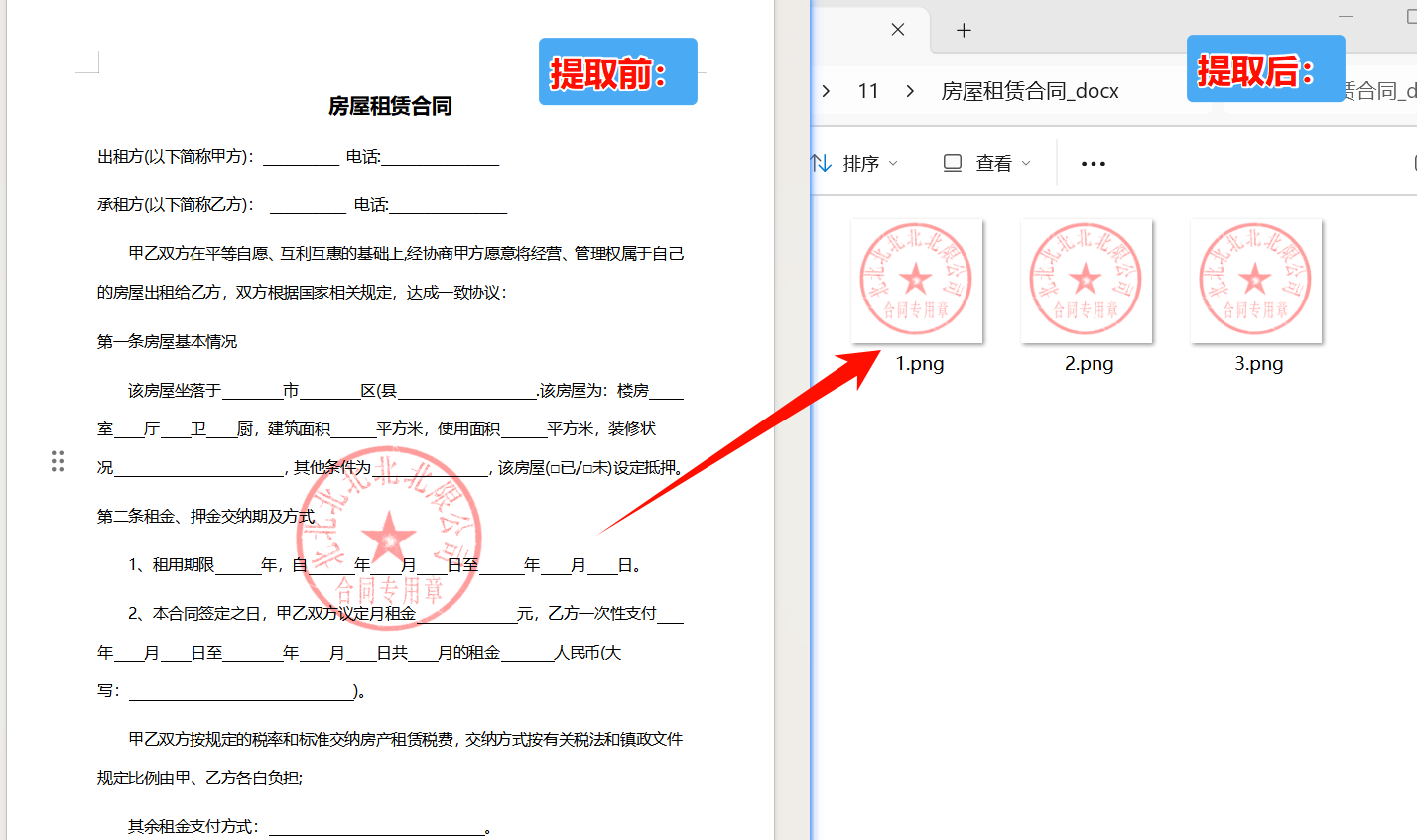Open the ... more options menu in Explorer

coord(1093,162)
